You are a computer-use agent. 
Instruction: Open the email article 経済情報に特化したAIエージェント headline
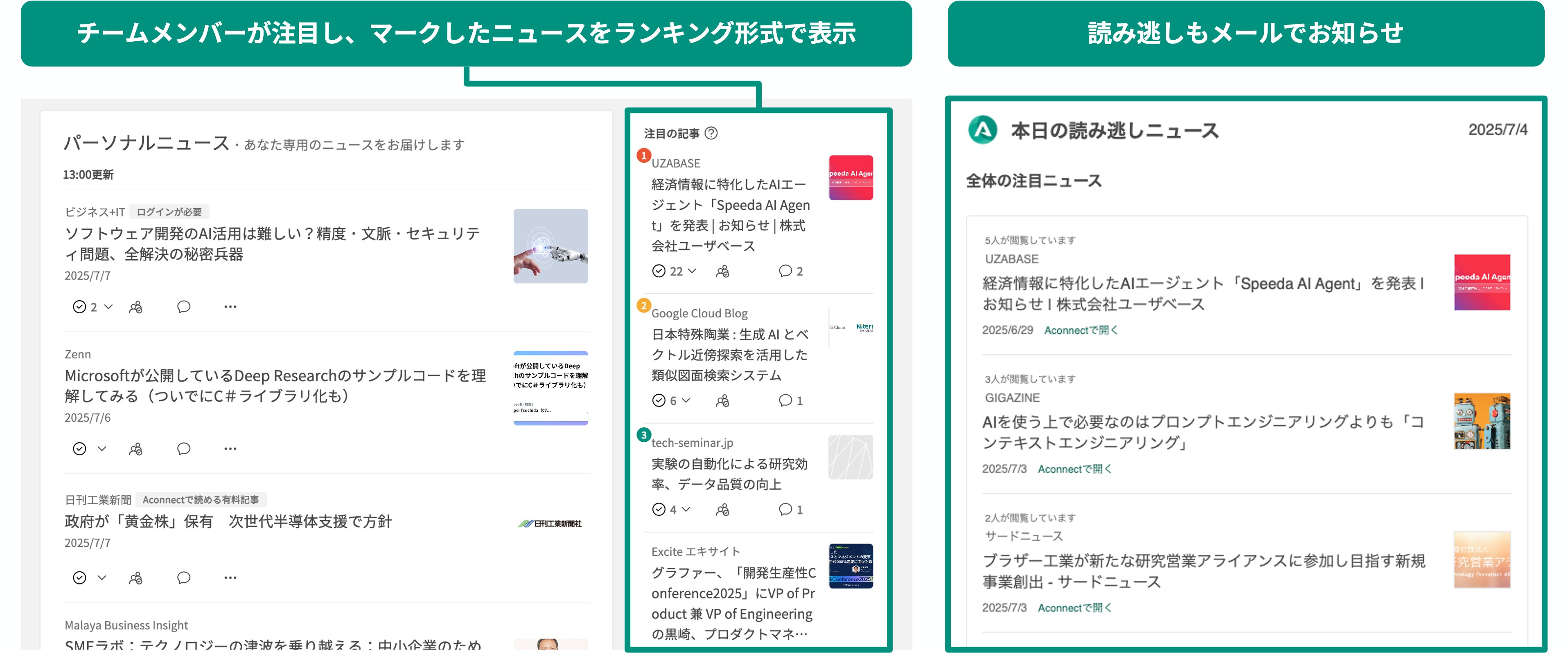(x=1203, y=293)
